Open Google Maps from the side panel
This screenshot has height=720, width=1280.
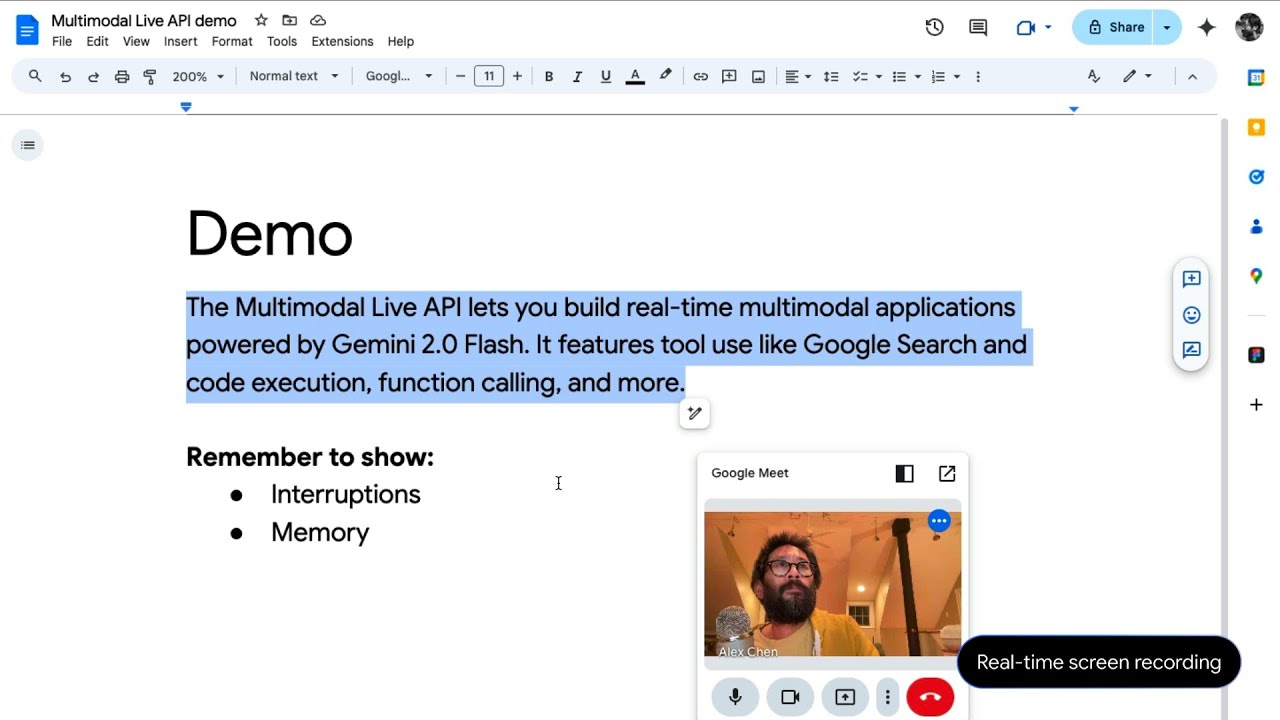pos(1256,276)
